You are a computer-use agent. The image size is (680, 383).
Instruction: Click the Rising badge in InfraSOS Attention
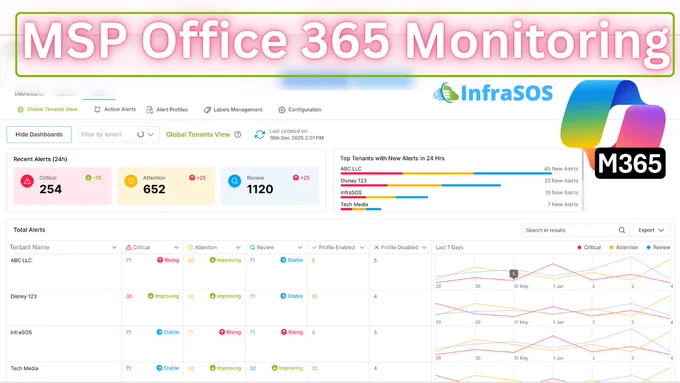(230, 332)
